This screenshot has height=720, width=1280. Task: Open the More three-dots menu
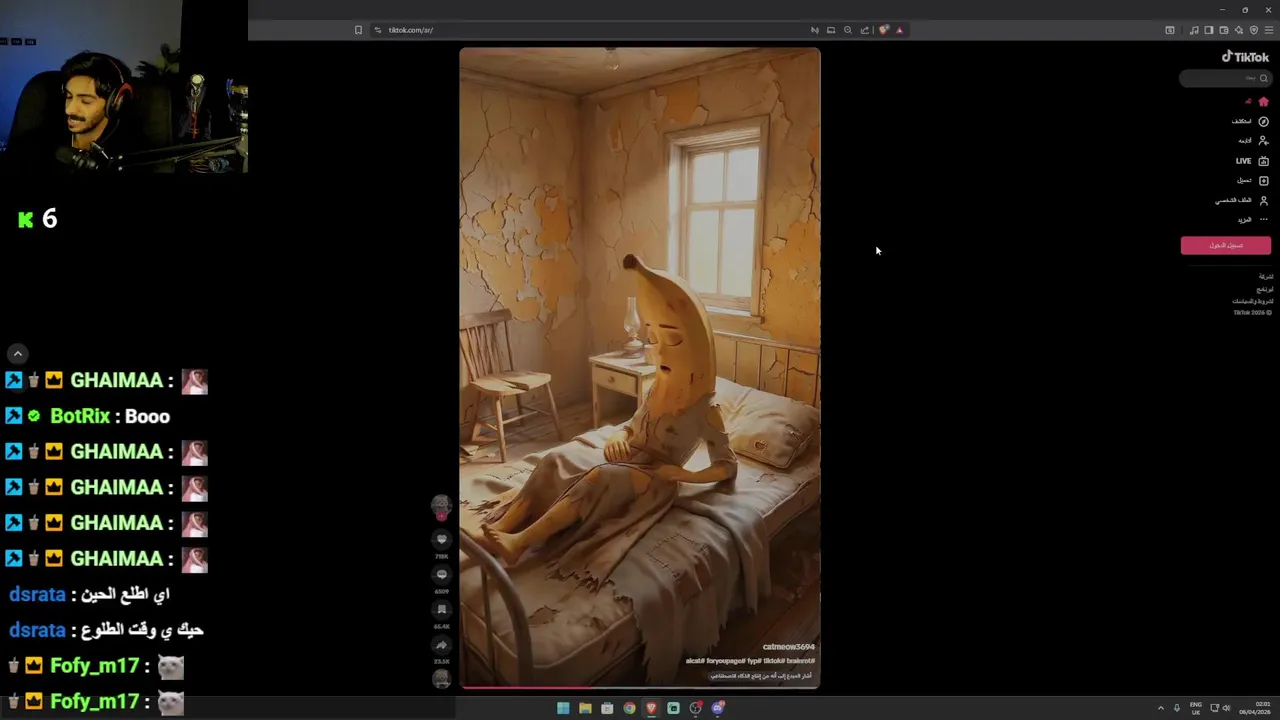click(x=1263, y=220)
